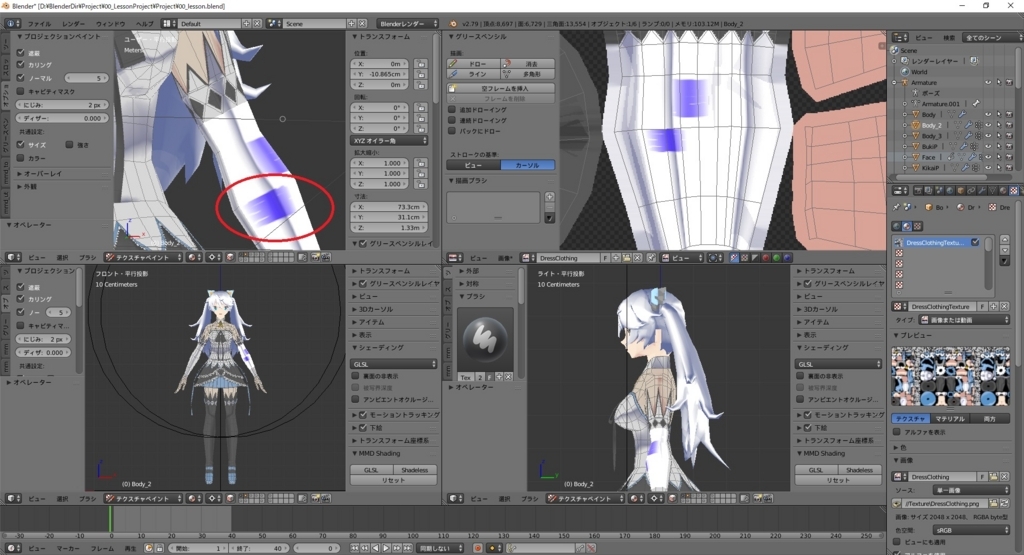1024x555 pixels.
Task: Open GLSL shading dropdown in front view panel
Action: (393, 364)
